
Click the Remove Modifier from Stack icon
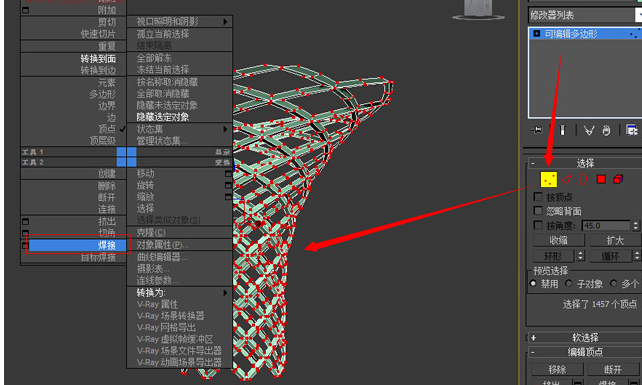click(606, 130)
